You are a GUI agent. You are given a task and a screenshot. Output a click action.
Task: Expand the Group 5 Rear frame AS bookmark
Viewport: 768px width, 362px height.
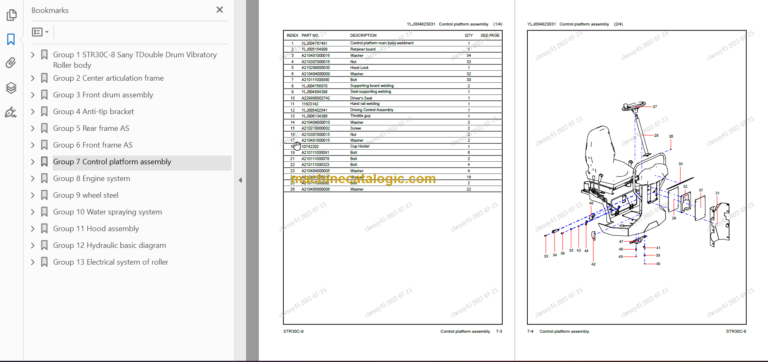[x=33, y=128]
